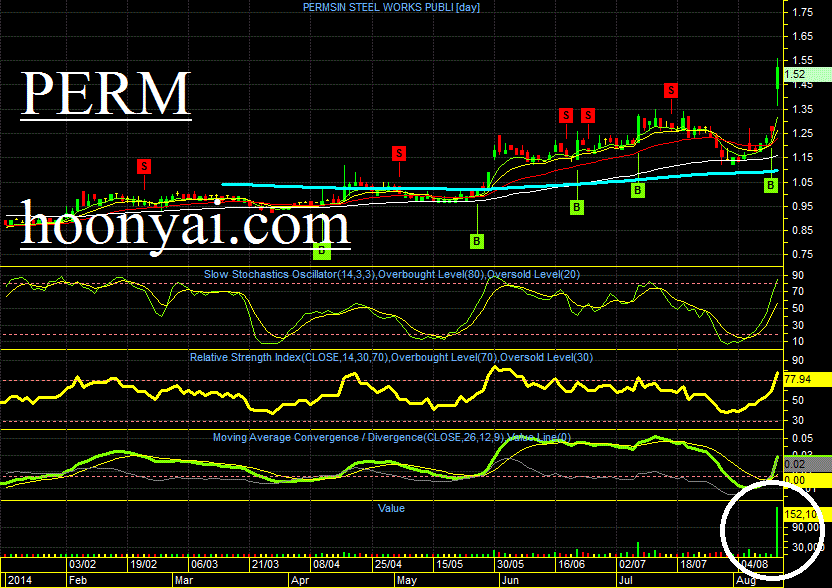
Task: Click the Jul month label
Action: 626,580
